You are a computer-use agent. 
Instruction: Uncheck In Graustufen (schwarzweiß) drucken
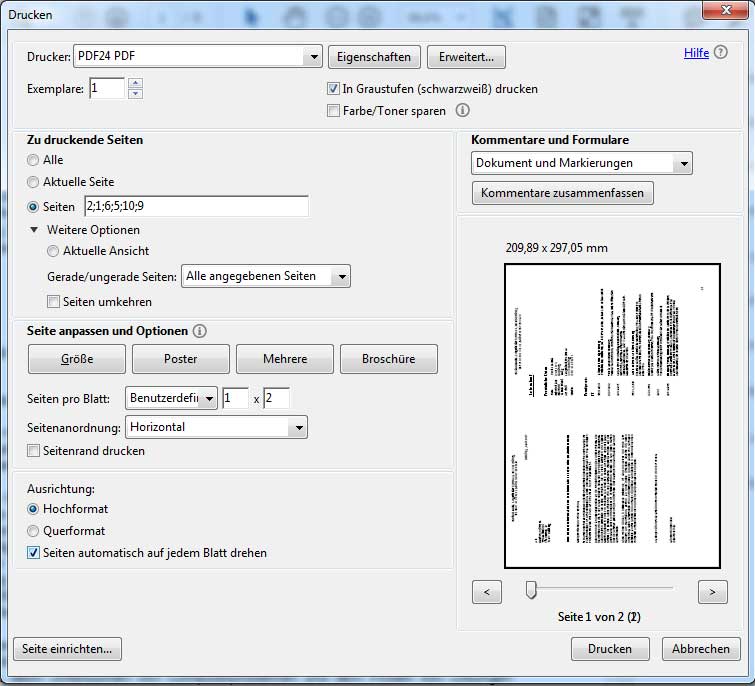333,89
